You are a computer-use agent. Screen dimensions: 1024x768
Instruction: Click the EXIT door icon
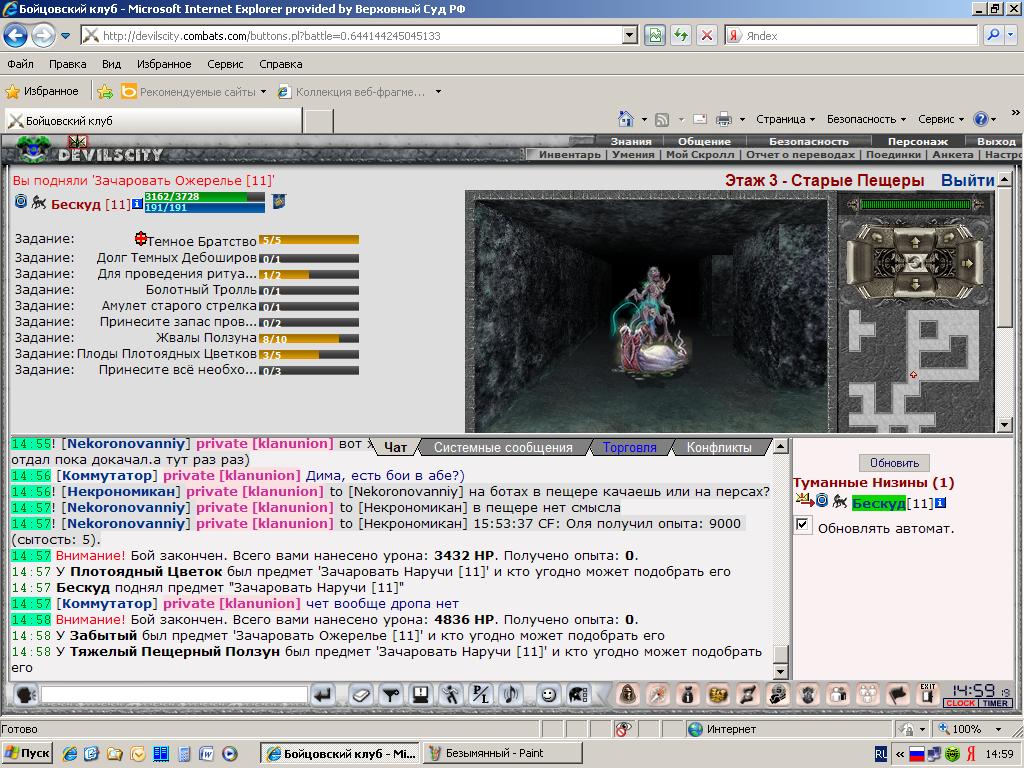(x=927, y=694)
